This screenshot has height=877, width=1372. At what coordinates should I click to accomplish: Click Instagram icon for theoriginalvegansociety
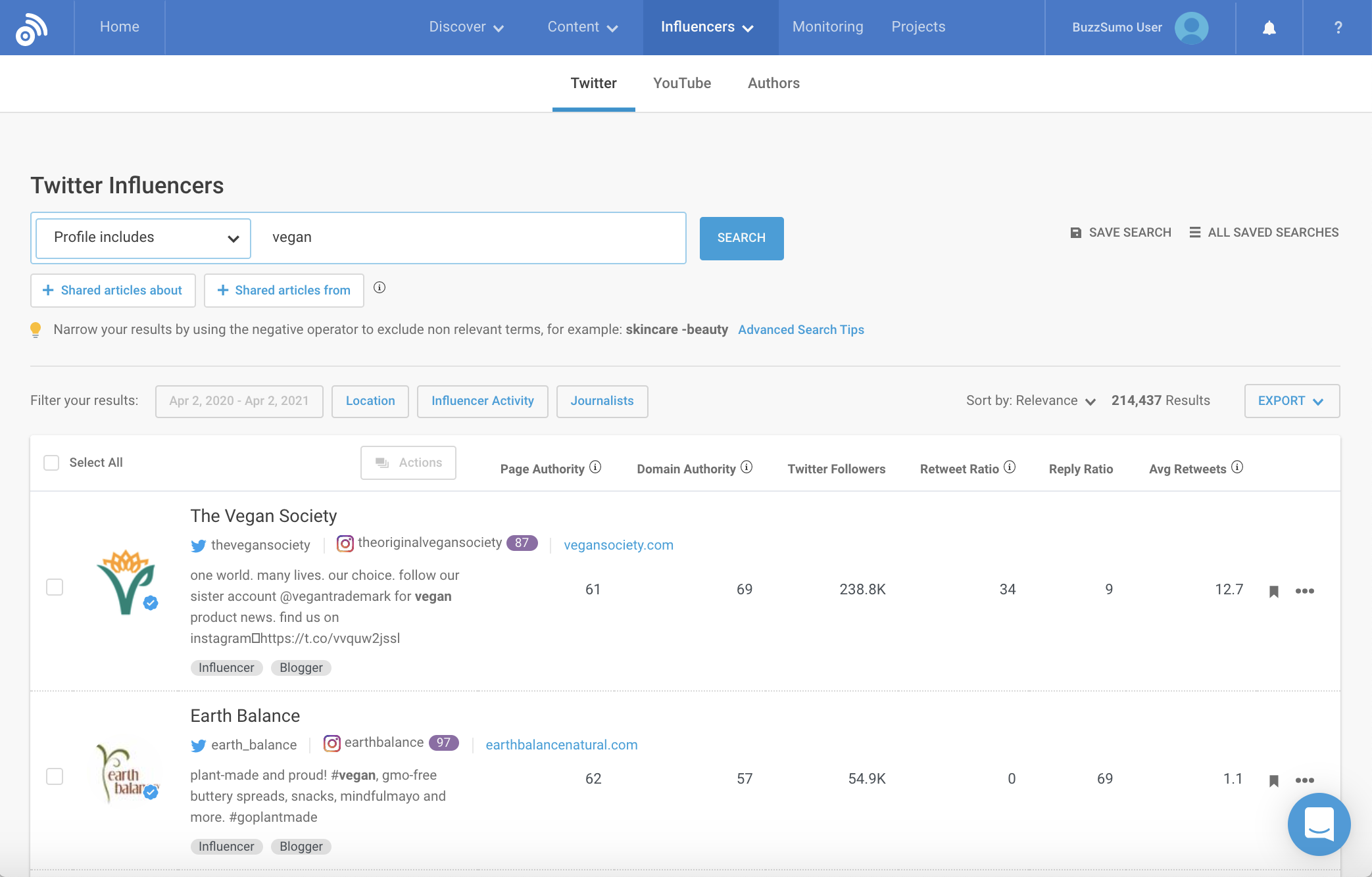[x=345, y=544]
